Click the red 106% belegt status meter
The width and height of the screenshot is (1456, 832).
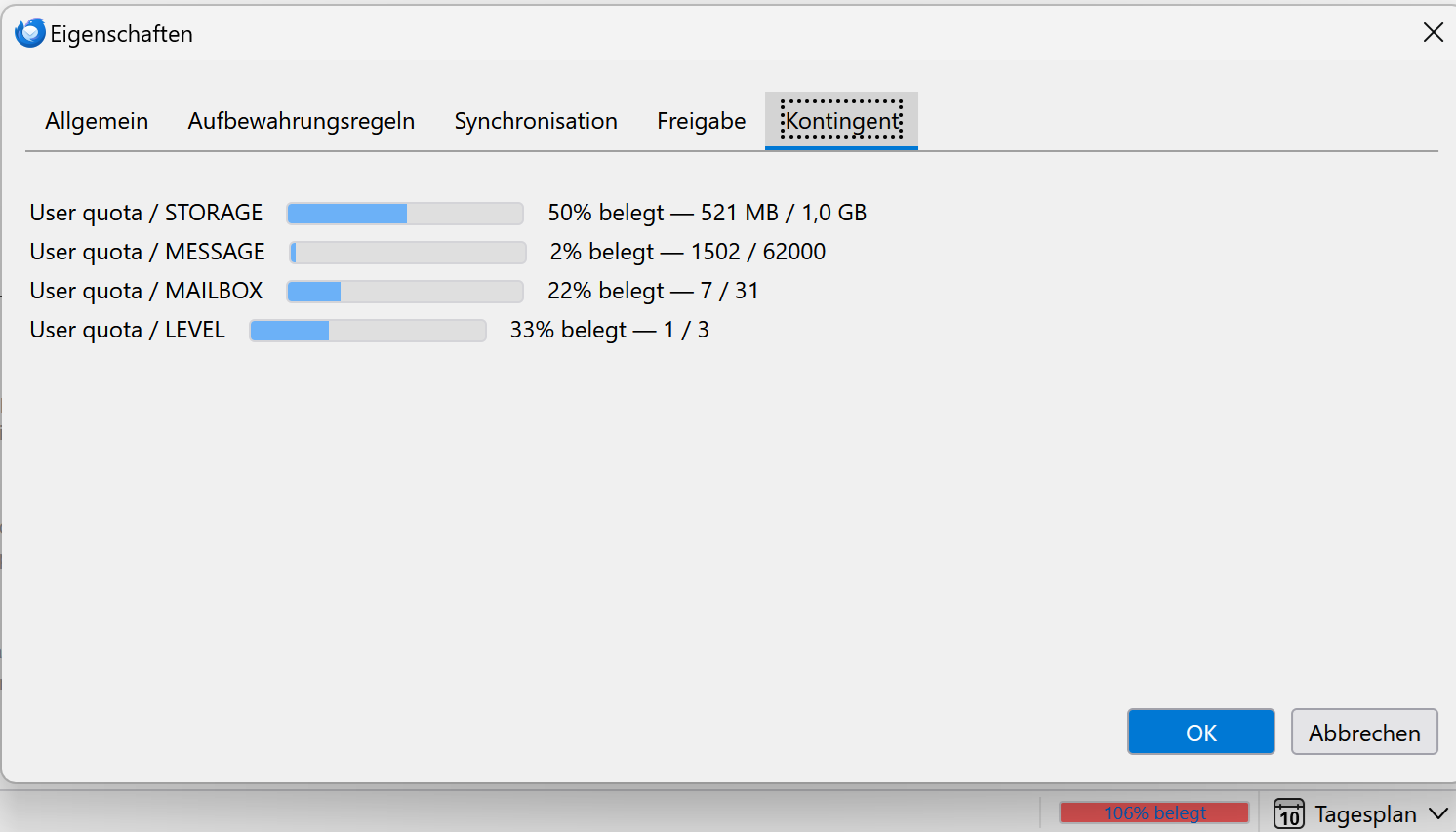[x=1154, y=812]
